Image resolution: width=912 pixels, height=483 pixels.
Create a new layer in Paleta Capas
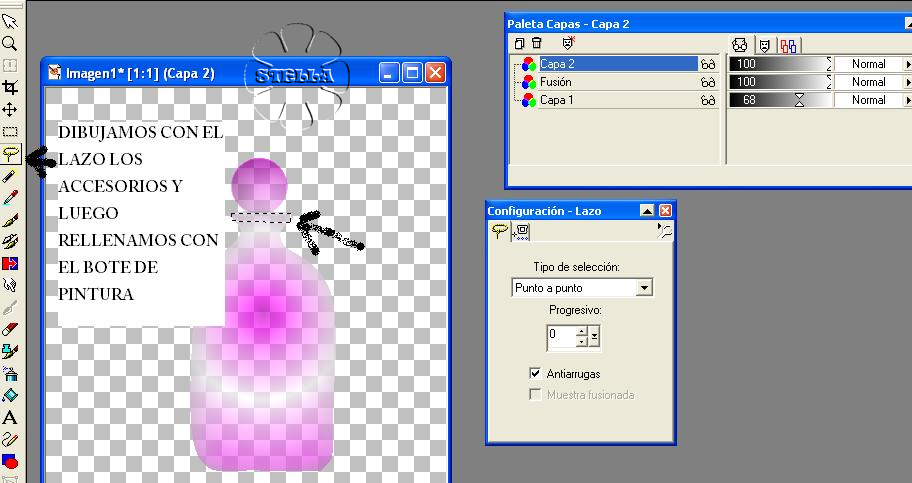[x=519, y=43]
